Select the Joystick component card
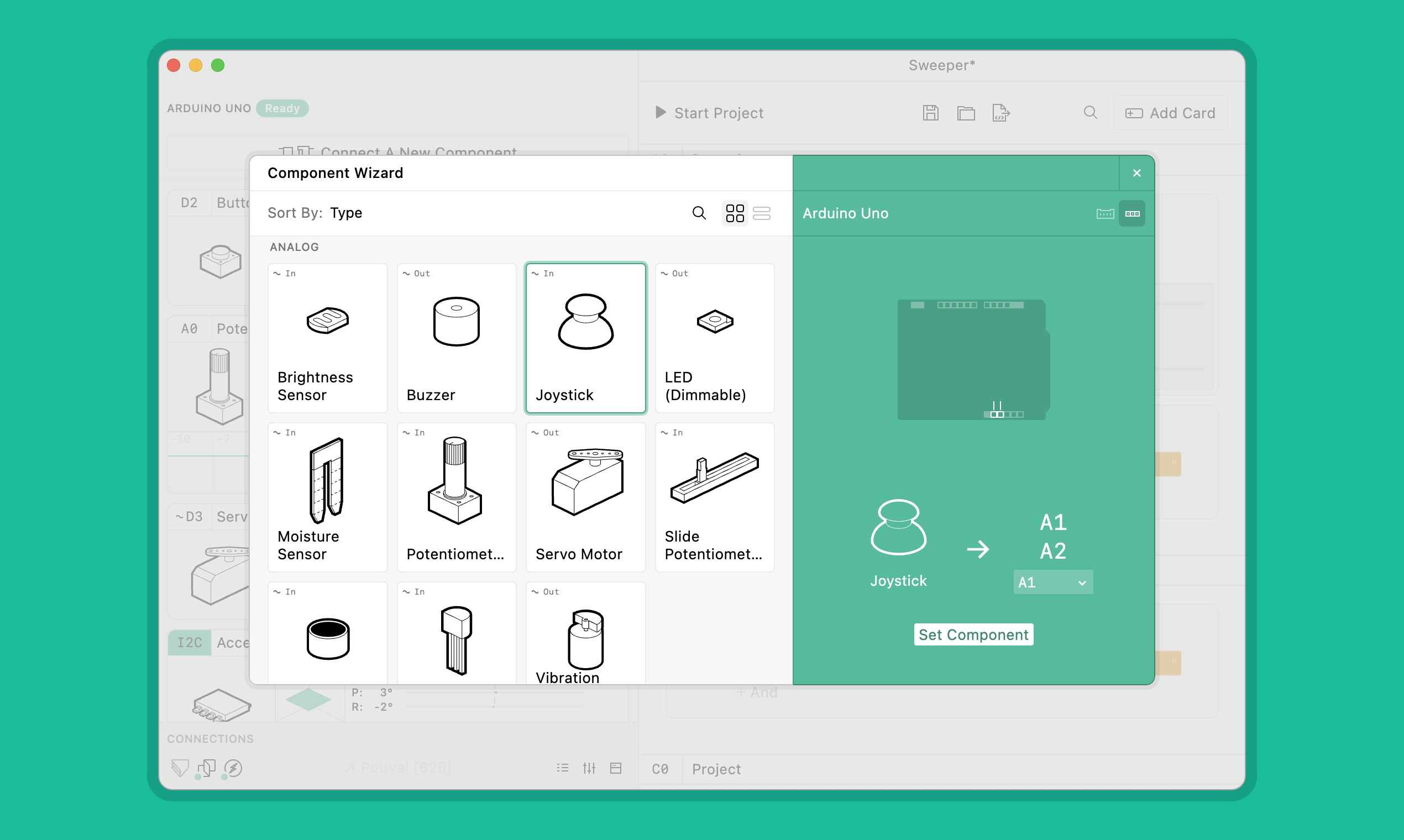This screenshot has height=840, width=1404. tap(585, 338)
